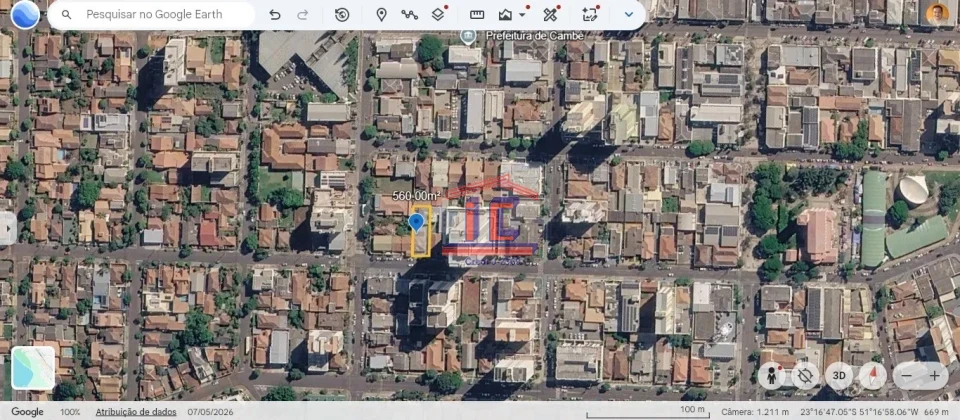Image resolution: width=960 pixels, height=420 pixels.
Task: Add a placemark with the pin tool
Action: [x=381, y=15]
